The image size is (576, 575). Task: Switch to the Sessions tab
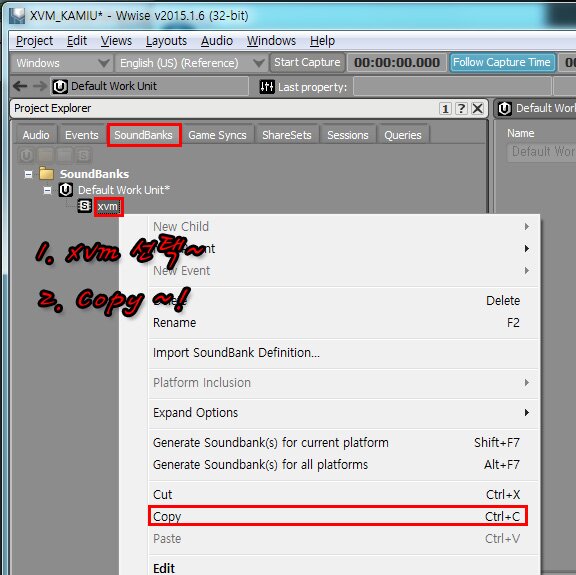click(x=348, y=135)
